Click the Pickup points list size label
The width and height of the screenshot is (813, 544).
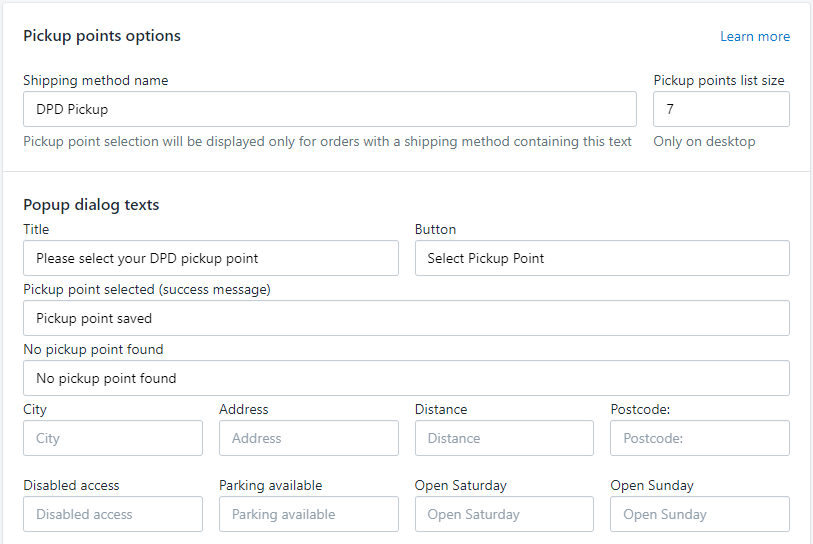[x=719, y=80]
